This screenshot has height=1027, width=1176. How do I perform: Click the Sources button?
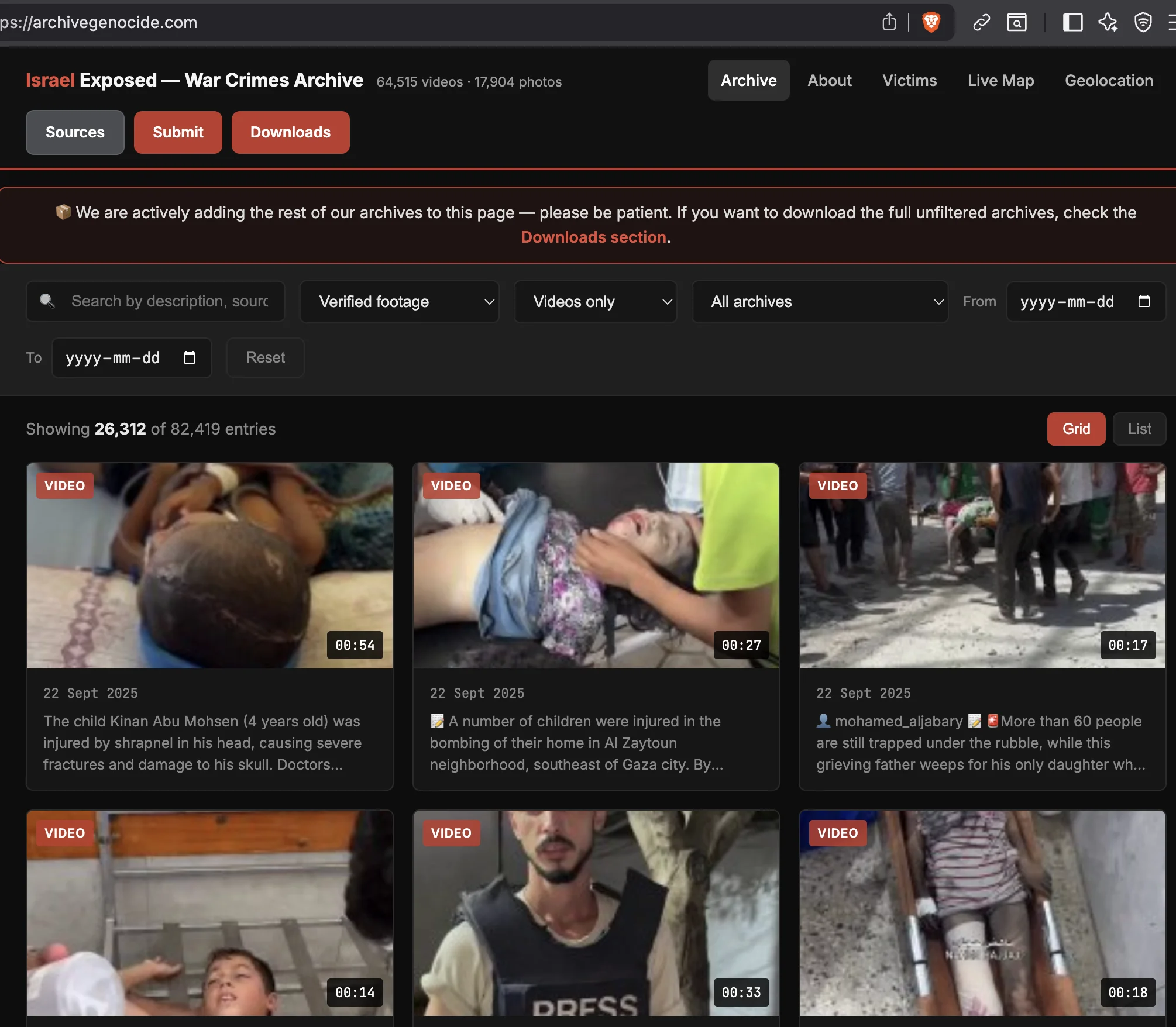pyautogui.click(x=75, y=132)
